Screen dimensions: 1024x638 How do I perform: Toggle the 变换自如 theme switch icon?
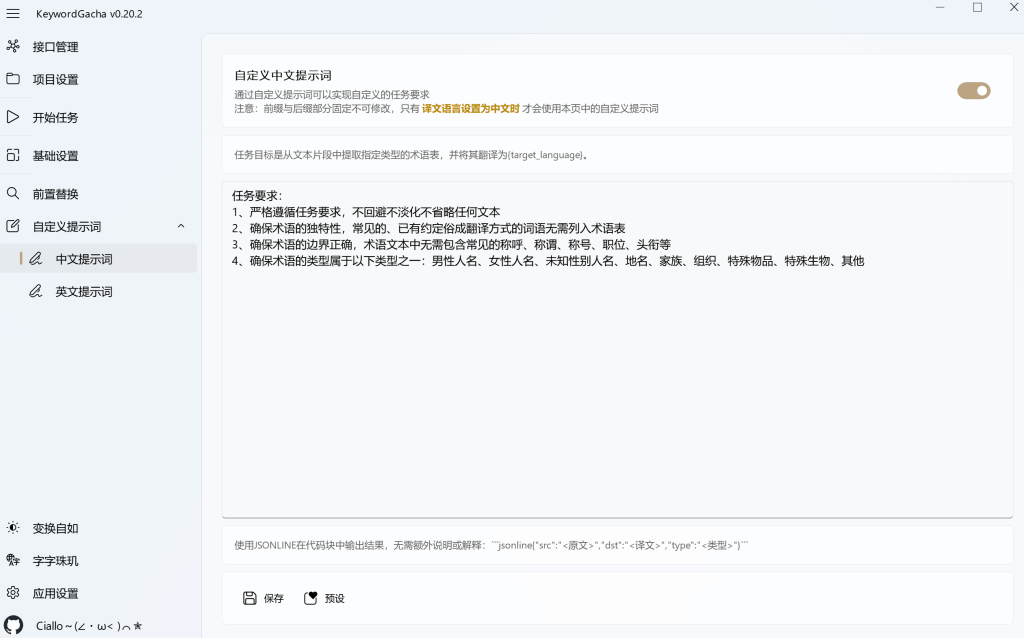(13, 528)
